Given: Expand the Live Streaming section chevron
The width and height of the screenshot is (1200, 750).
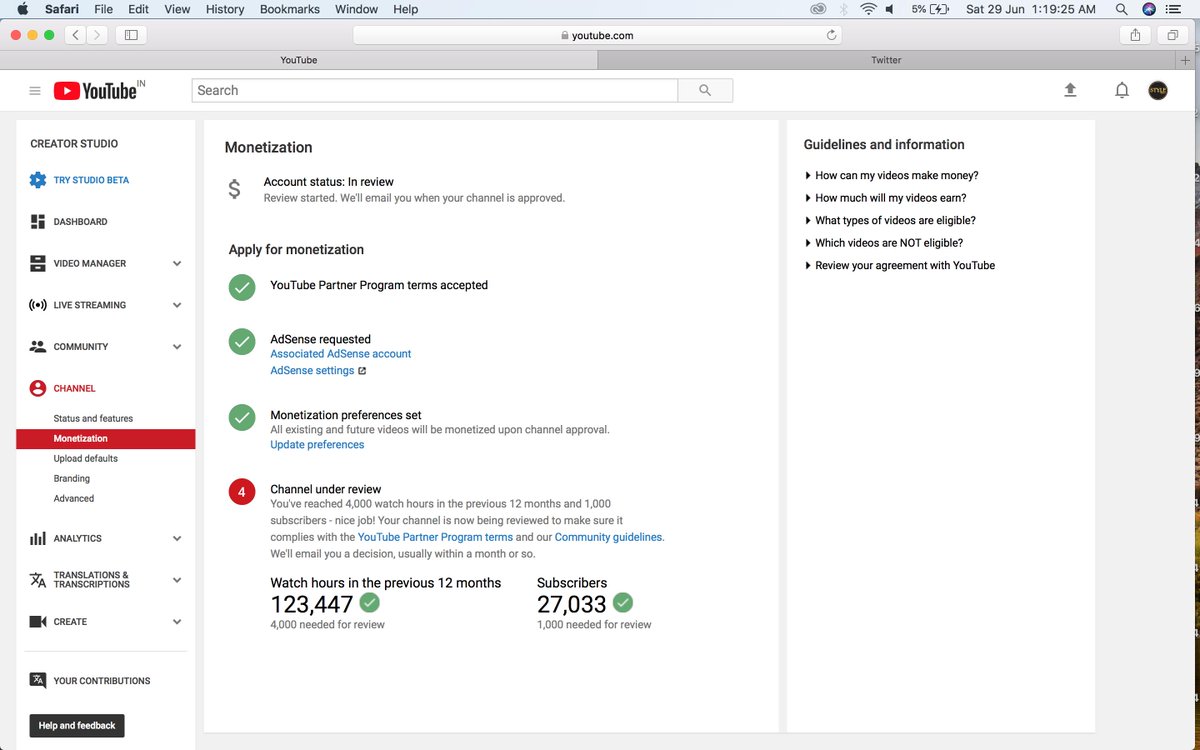Looking at the screenshot, I should 177,305.
